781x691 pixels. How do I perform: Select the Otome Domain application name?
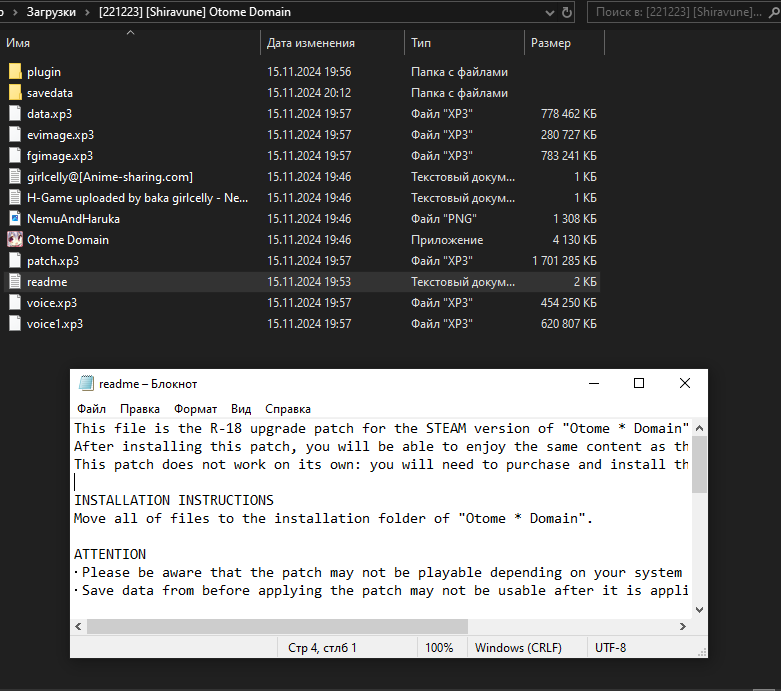[x=68, y=240]
